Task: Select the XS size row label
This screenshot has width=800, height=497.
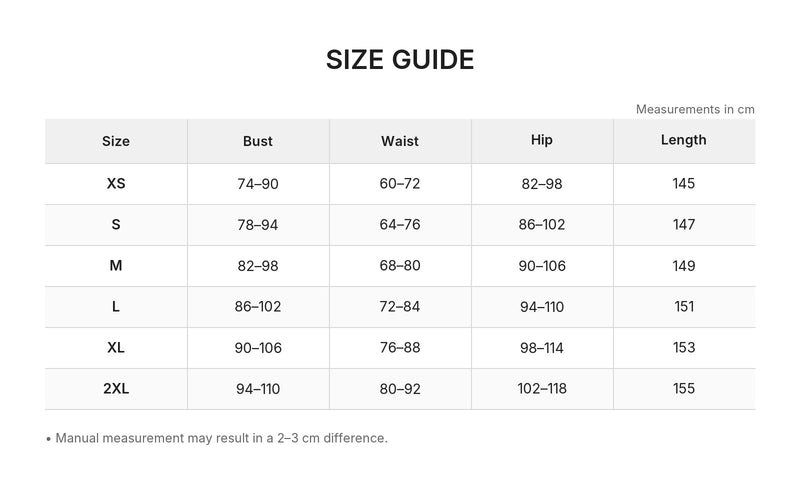Action: tap(116, 183)
